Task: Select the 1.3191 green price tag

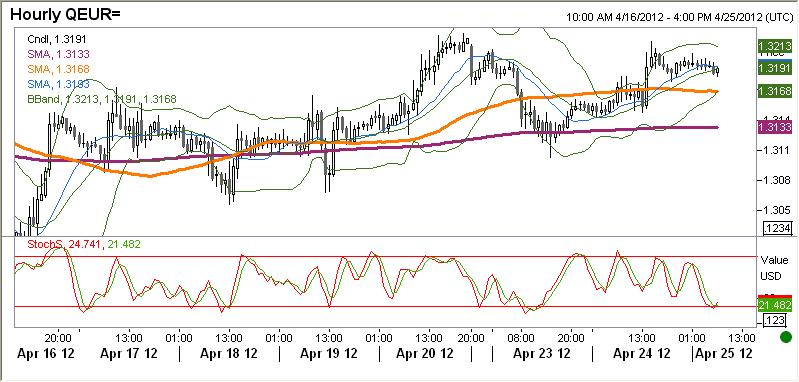Action: tap(776, 68)
